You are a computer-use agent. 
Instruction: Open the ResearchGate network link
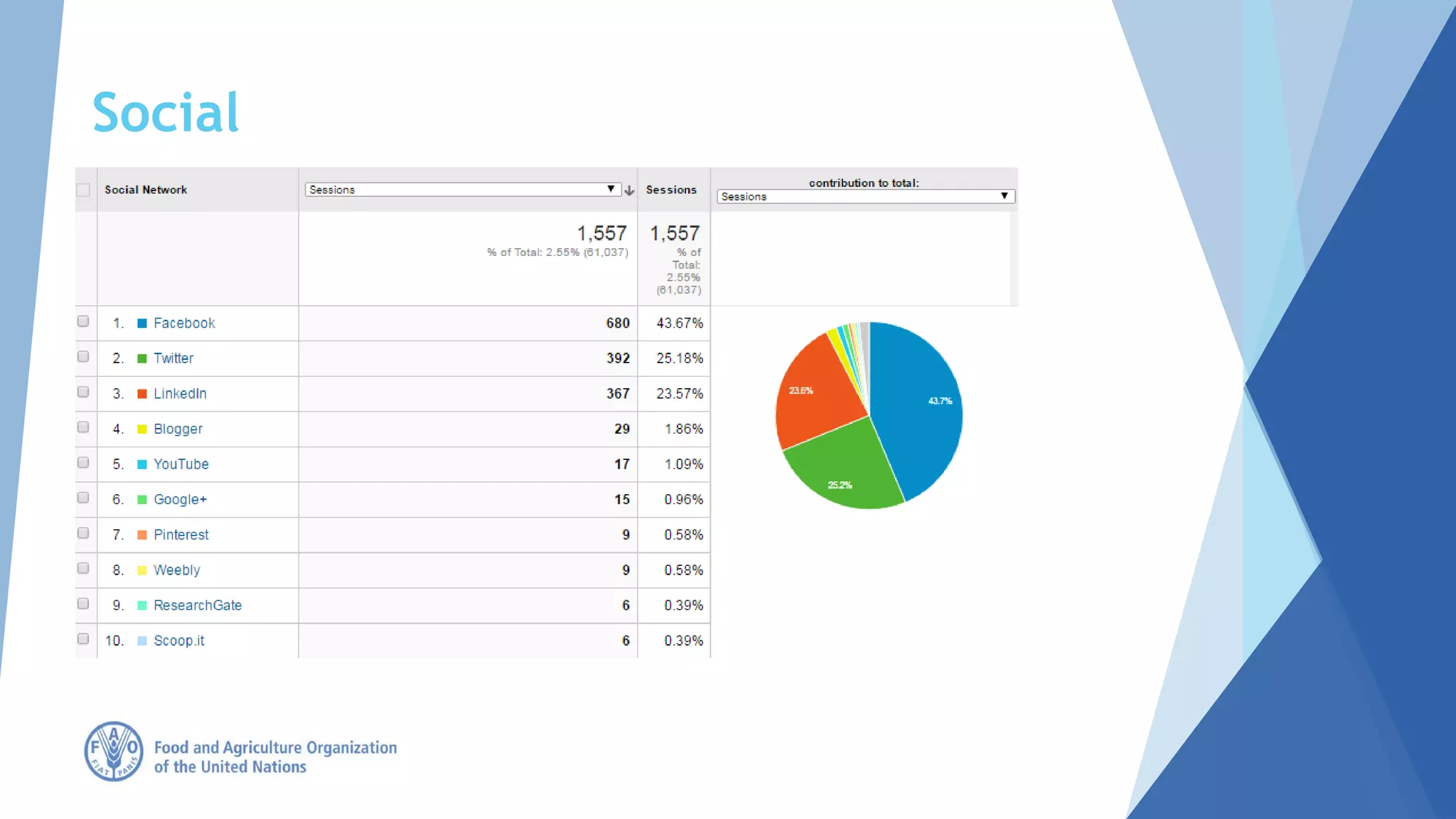[x=198, y=605]
